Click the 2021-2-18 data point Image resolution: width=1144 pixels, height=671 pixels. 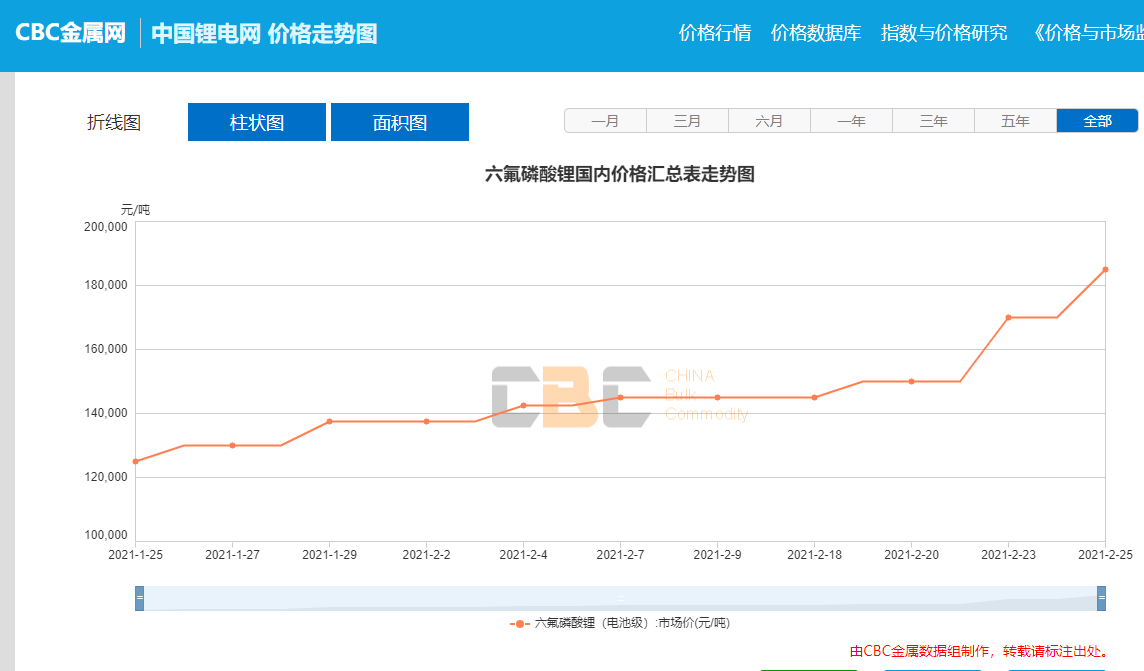pos(815,397)
